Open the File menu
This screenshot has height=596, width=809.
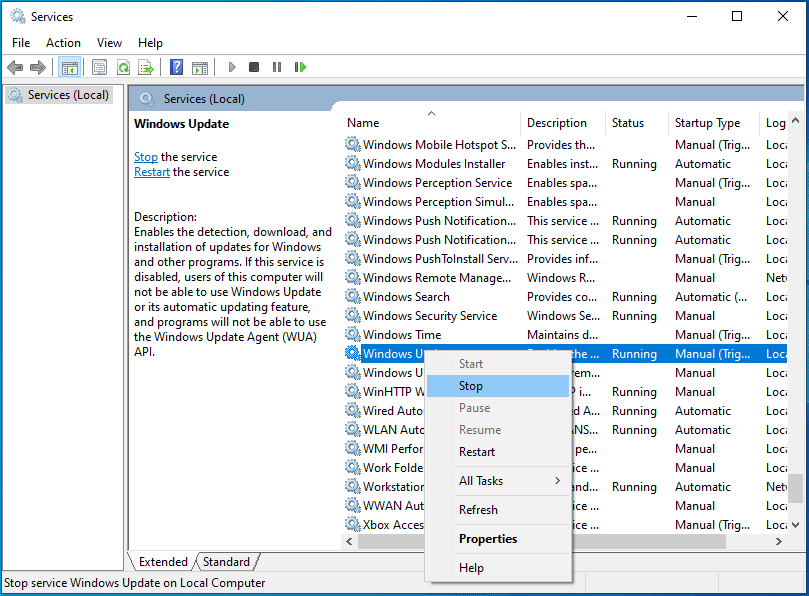21,43
